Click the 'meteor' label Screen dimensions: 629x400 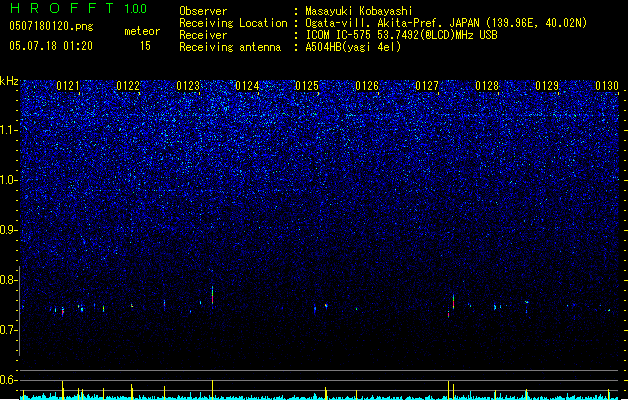[142, 31]
